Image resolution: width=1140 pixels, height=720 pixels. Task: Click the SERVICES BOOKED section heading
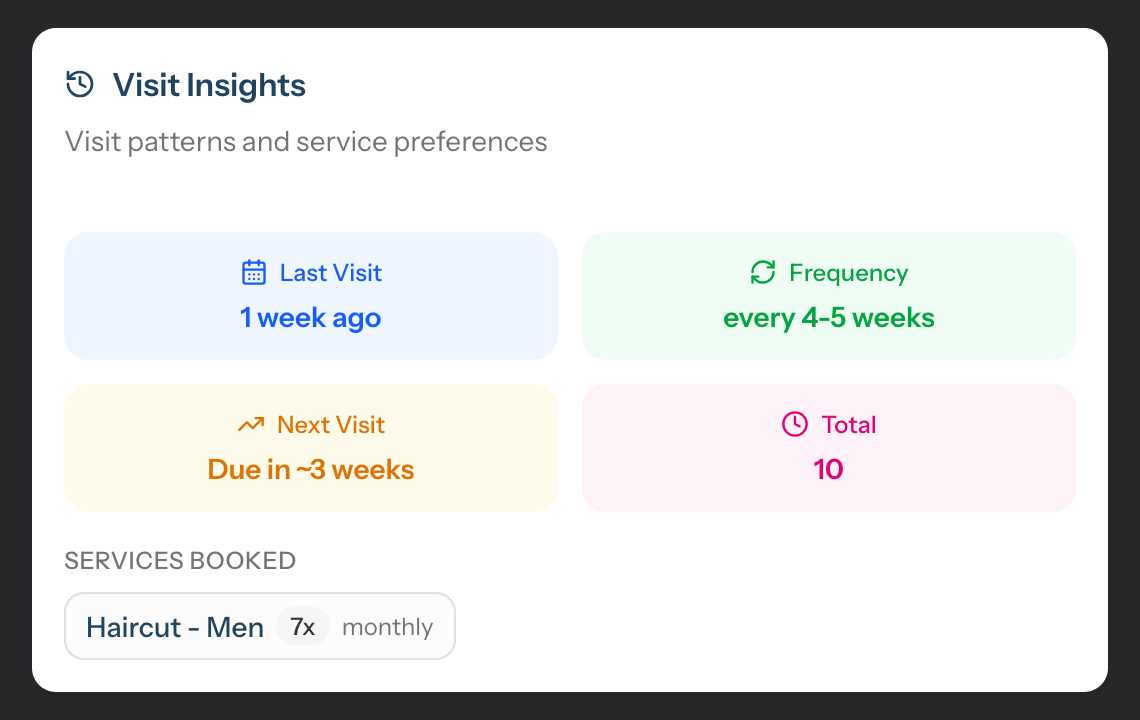tap(180, 560)
